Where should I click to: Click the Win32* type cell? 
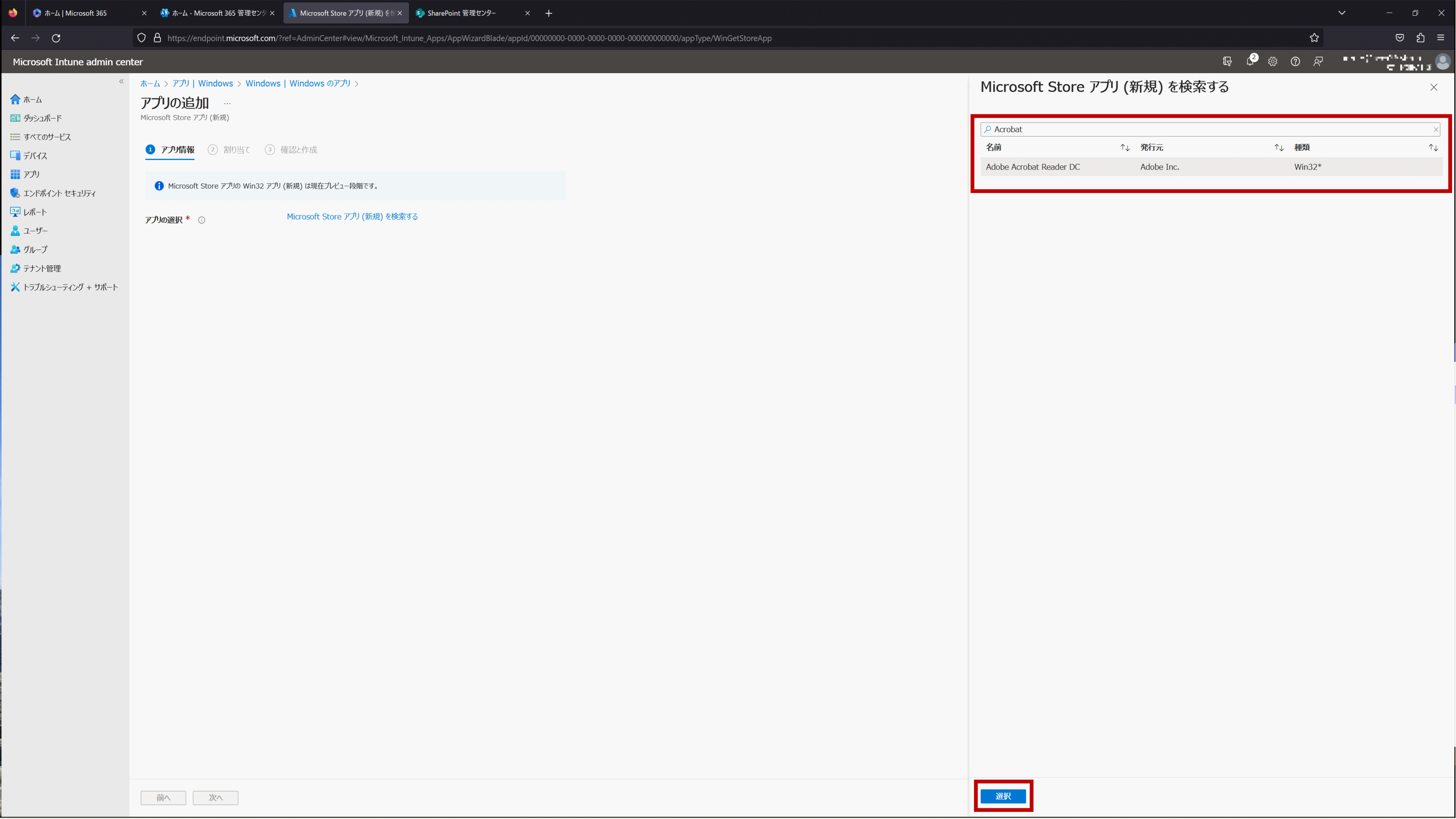[x=1307, y=167]
